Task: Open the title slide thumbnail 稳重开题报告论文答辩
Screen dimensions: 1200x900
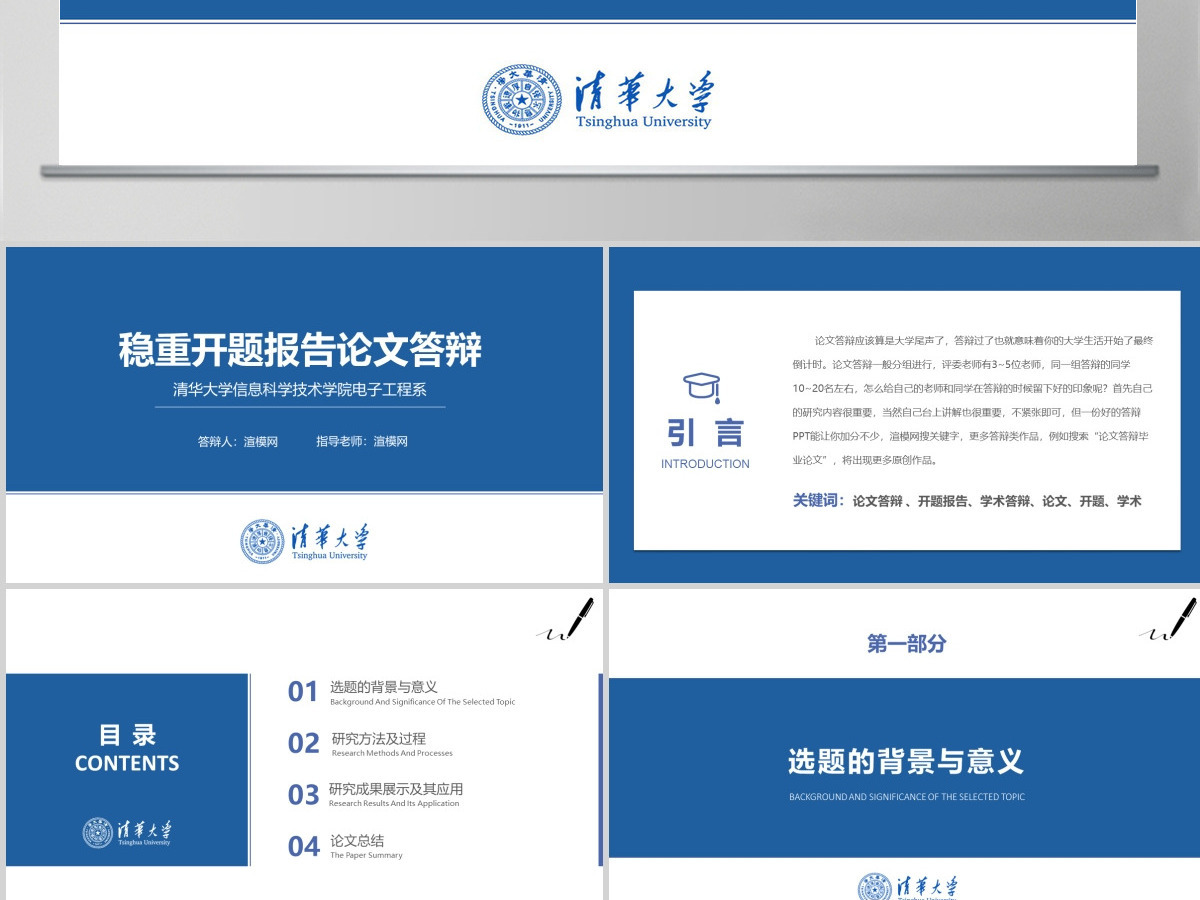Action: [x=305, y=415]
